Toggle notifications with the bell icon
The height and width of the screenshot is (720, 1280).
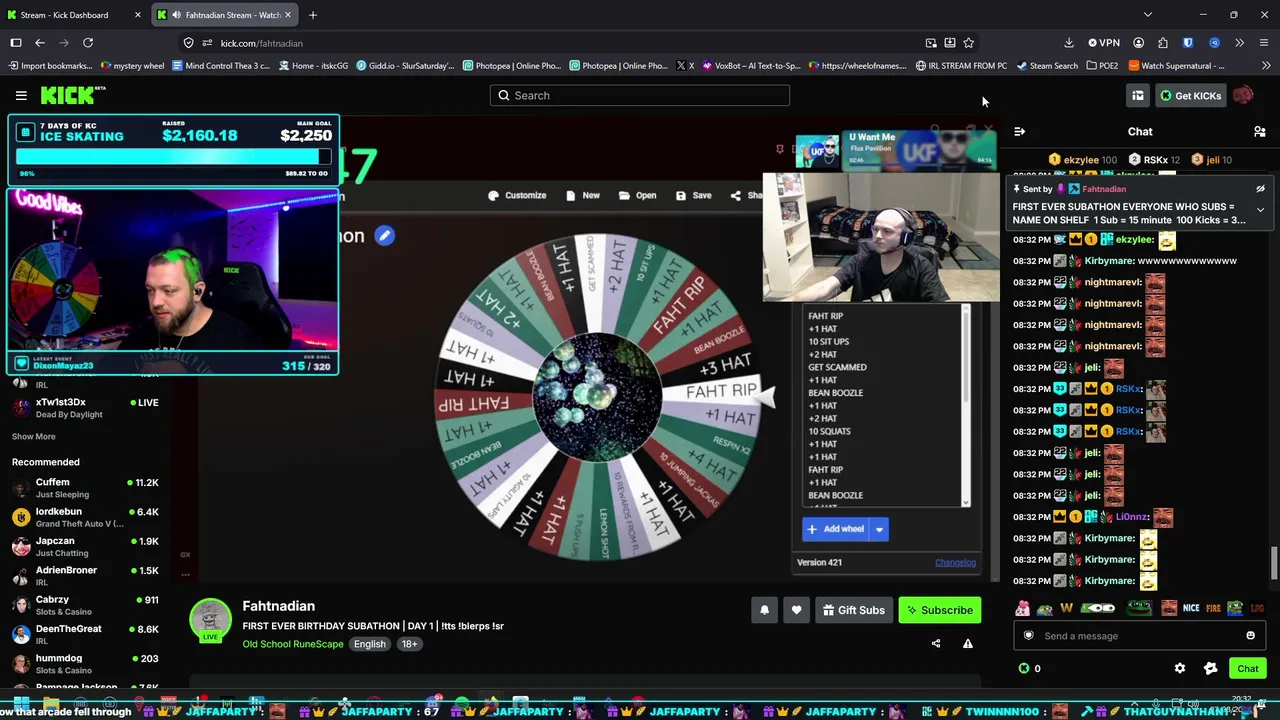point(765,610)
